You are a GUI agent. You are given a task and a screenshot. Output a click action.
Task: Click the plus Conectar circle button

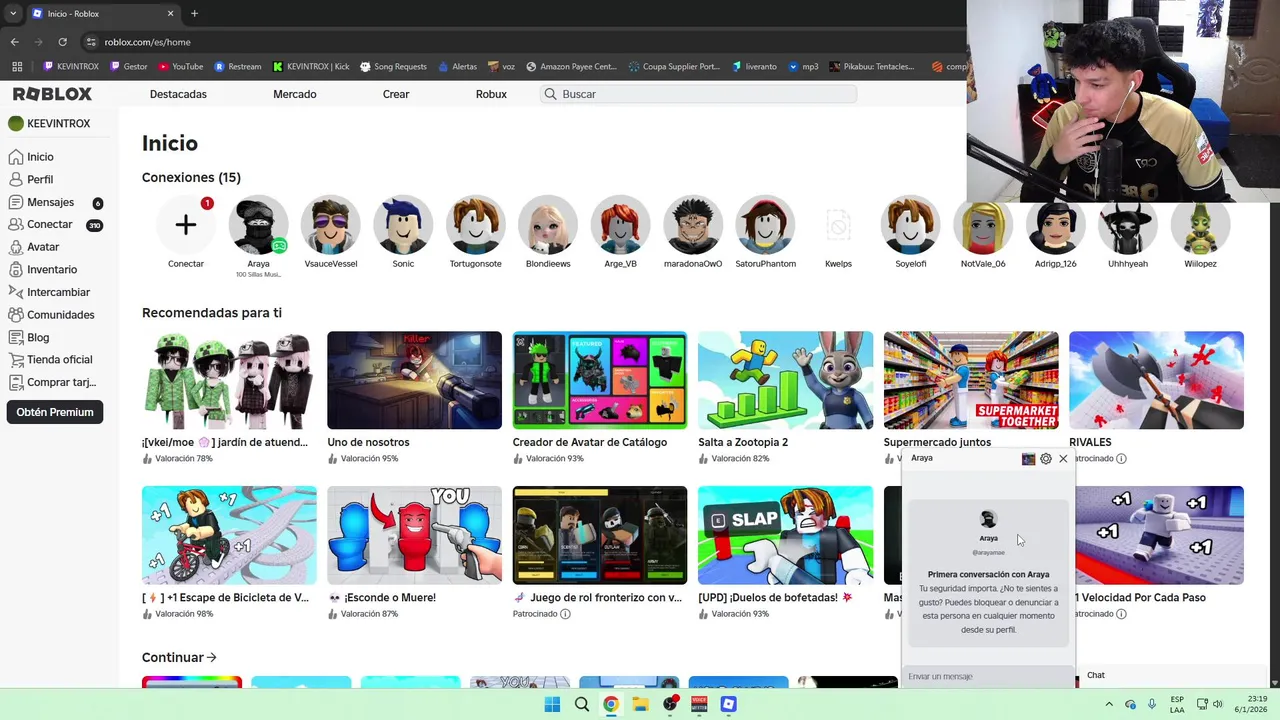point(186,225)
